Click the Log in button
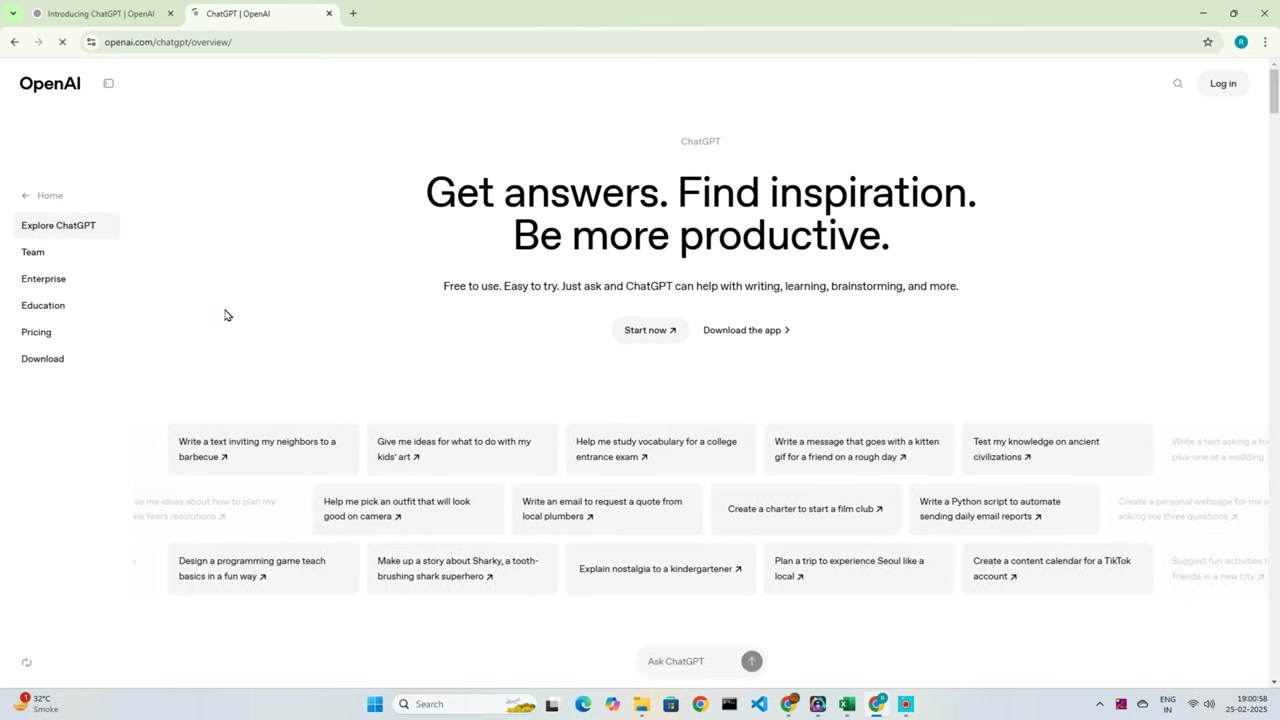Screen dimensions: 1280x720 tap(1223, 84)
